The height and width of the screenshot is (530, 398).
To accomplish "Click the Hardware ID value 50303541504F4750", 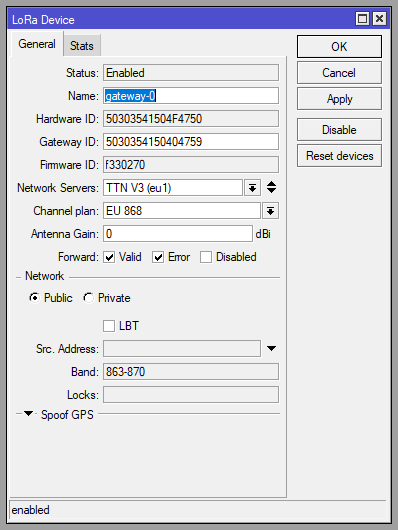I will pyautogui.click(x=154, y=119).
